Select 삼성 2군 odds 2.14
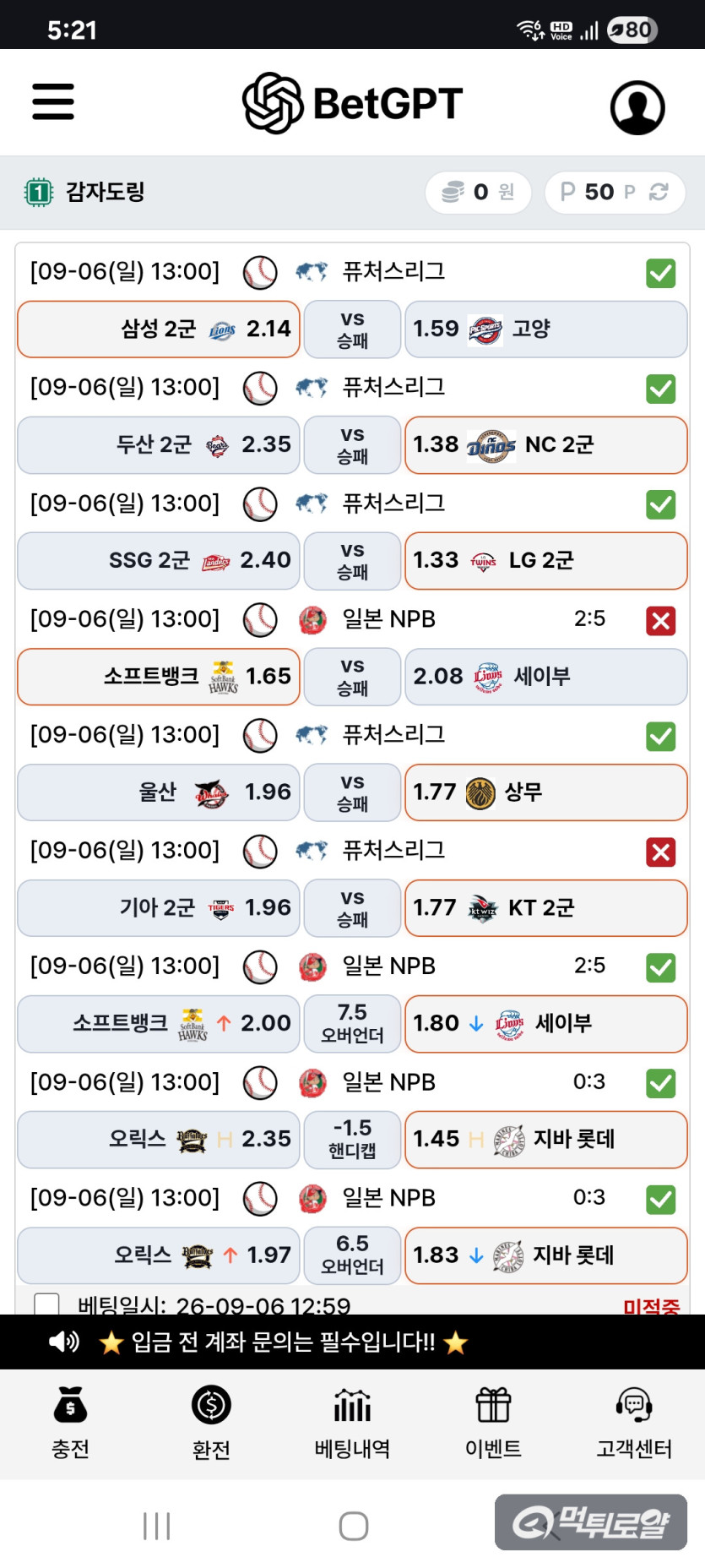Image resolution: width=705 pixels, height=1568 pixels. 159,329
